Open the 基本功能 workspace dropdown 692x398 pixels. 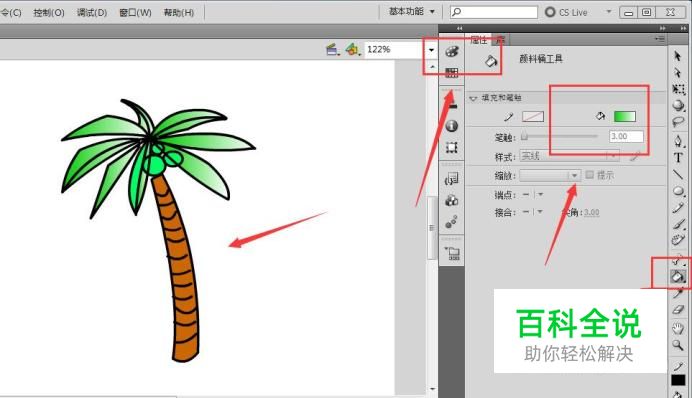click(x=411, y=11)
